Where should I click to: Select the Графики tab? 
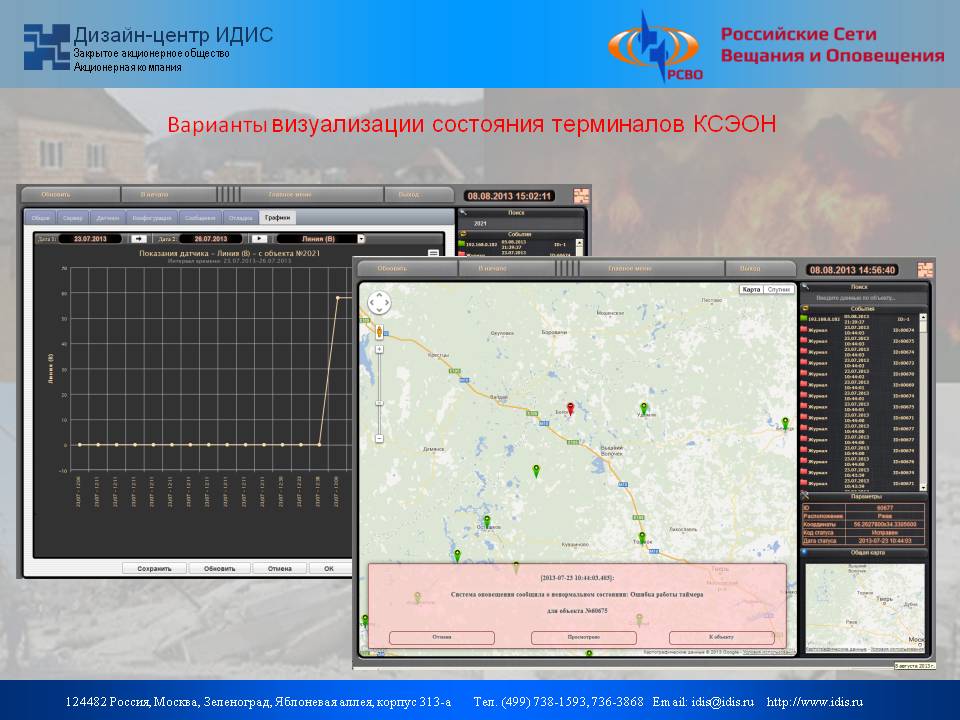click(277, 217)
